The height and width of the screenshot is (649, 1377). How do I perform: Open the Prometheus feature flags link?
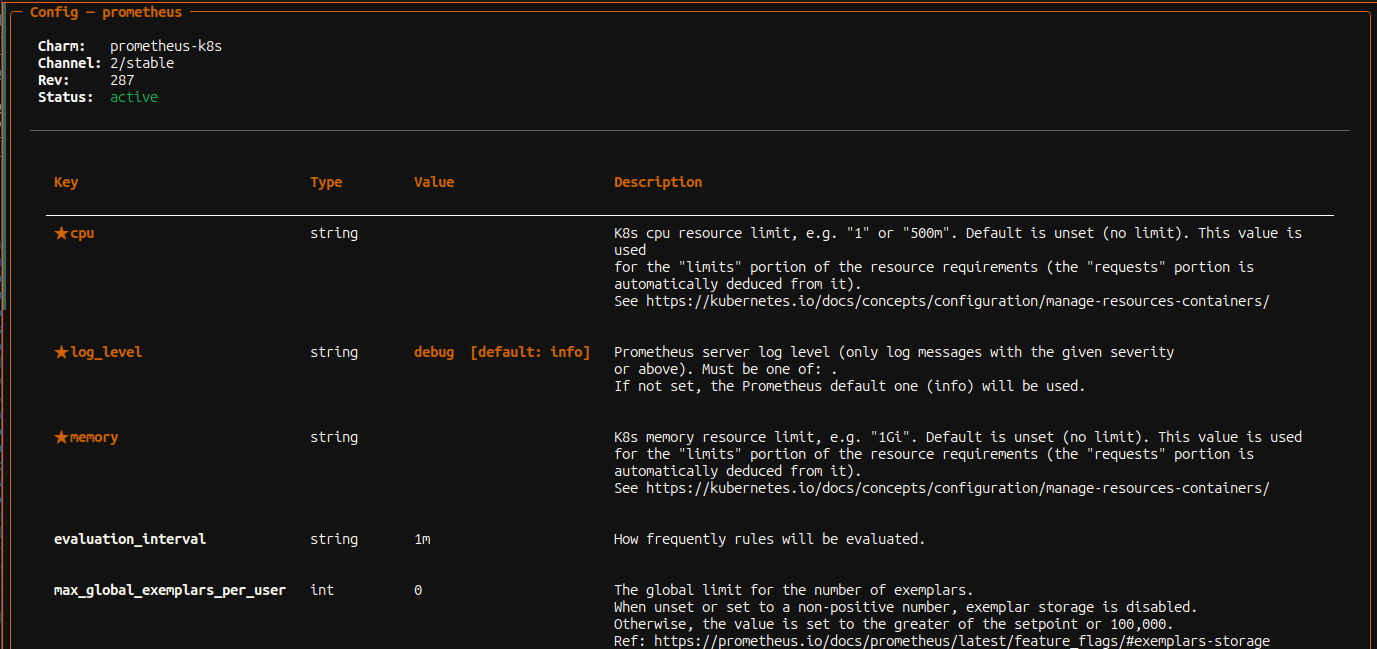(957, 641)
